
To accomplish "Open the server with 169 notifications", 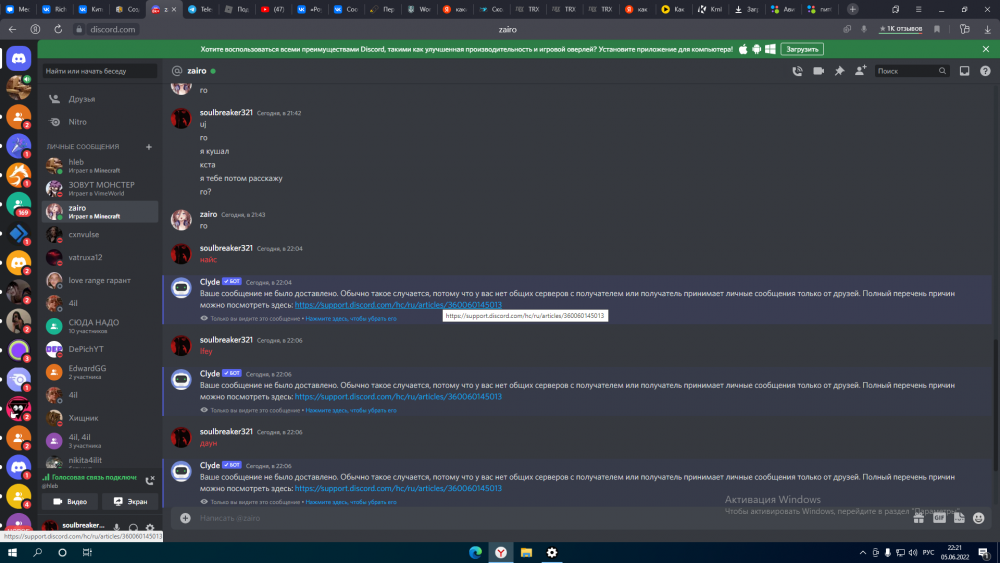I will point(18,204).
